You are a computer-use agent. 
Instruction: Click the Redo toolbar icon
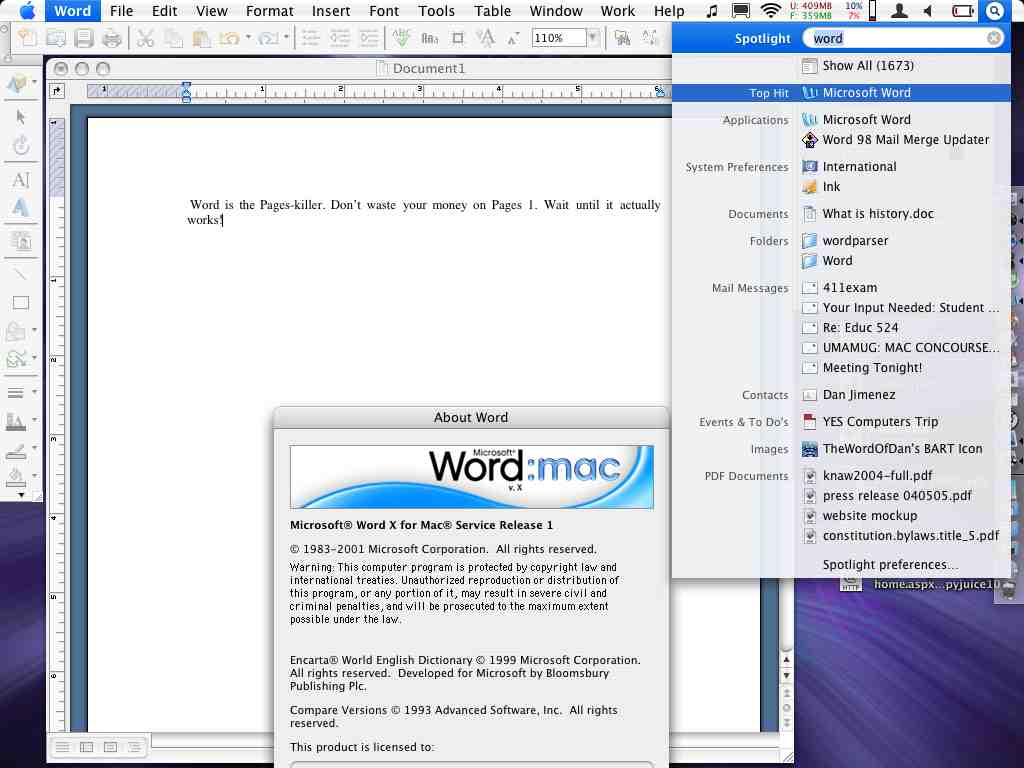(268, 39)
